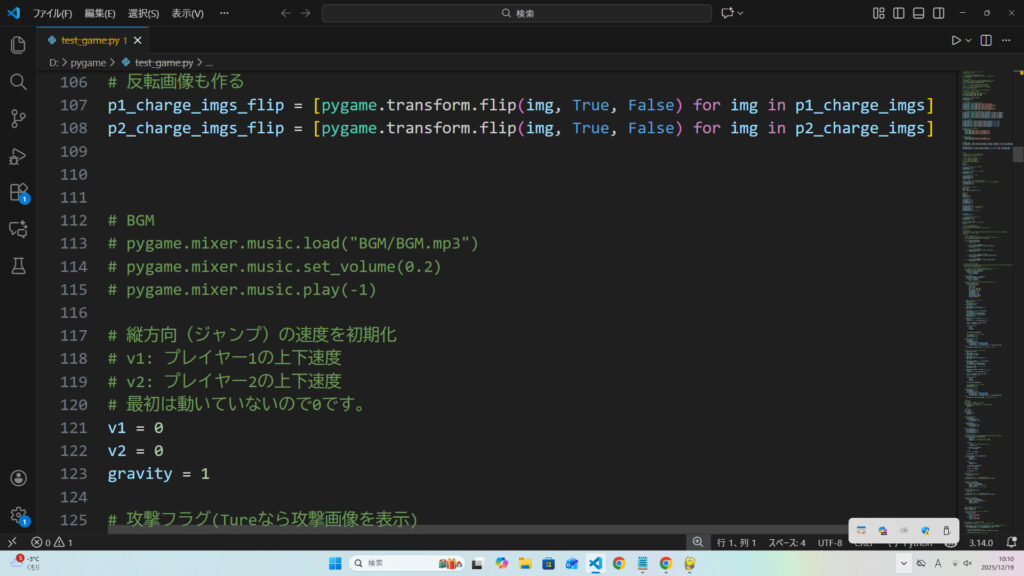Open the Source Control view

coord(17,119)
